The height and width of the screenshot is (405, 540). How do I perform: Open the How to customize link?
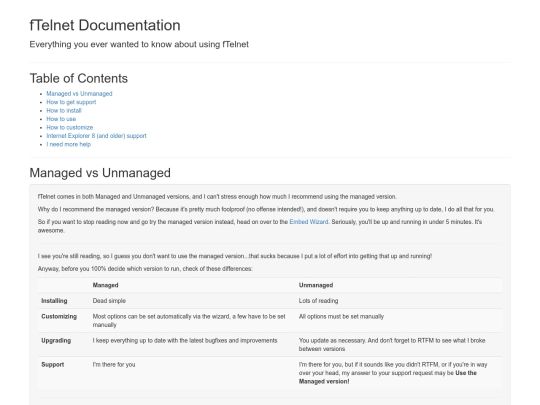pos(70,127)
